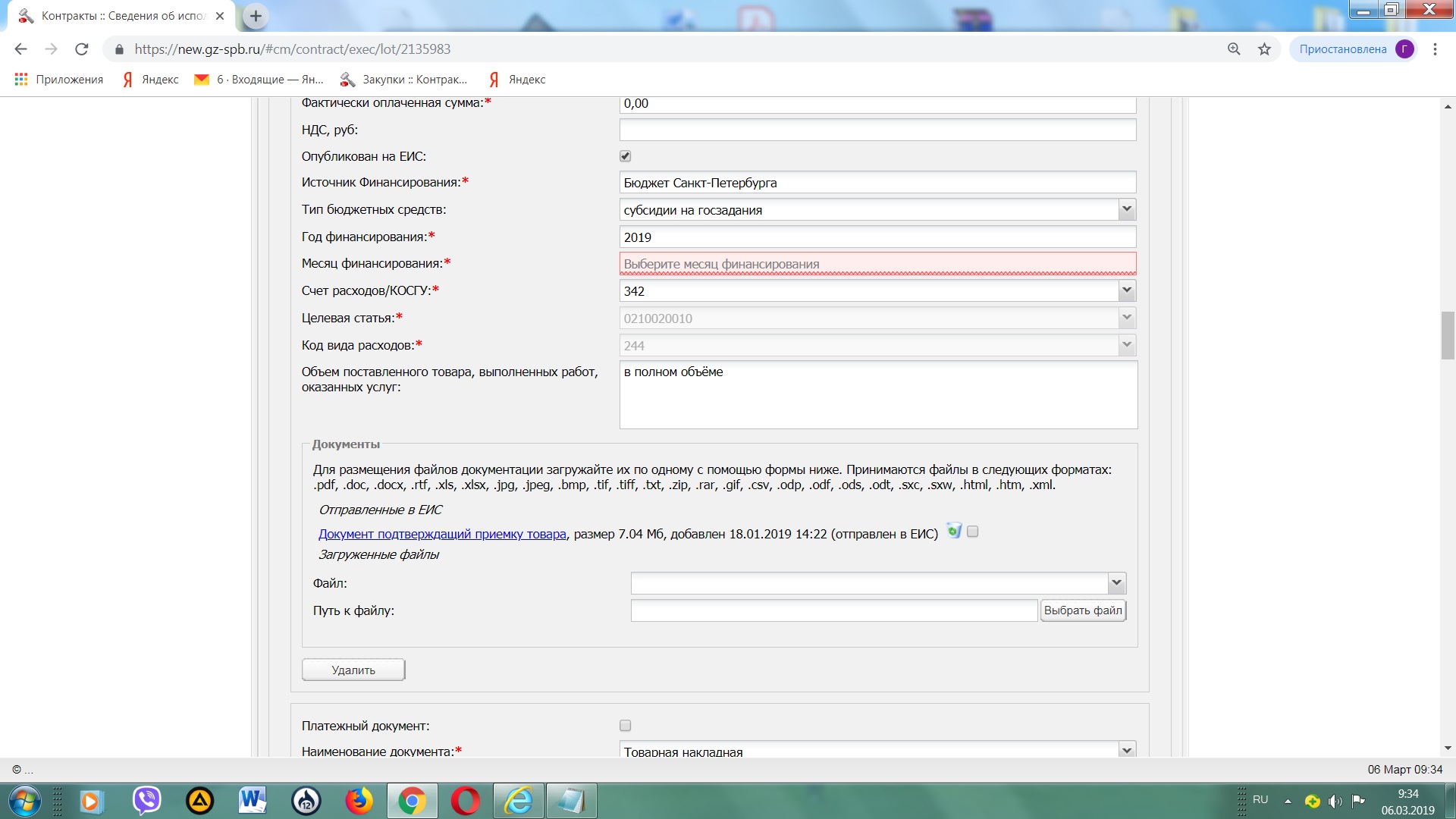Click the Месяц финансирования input field

[x=877, y=264]
